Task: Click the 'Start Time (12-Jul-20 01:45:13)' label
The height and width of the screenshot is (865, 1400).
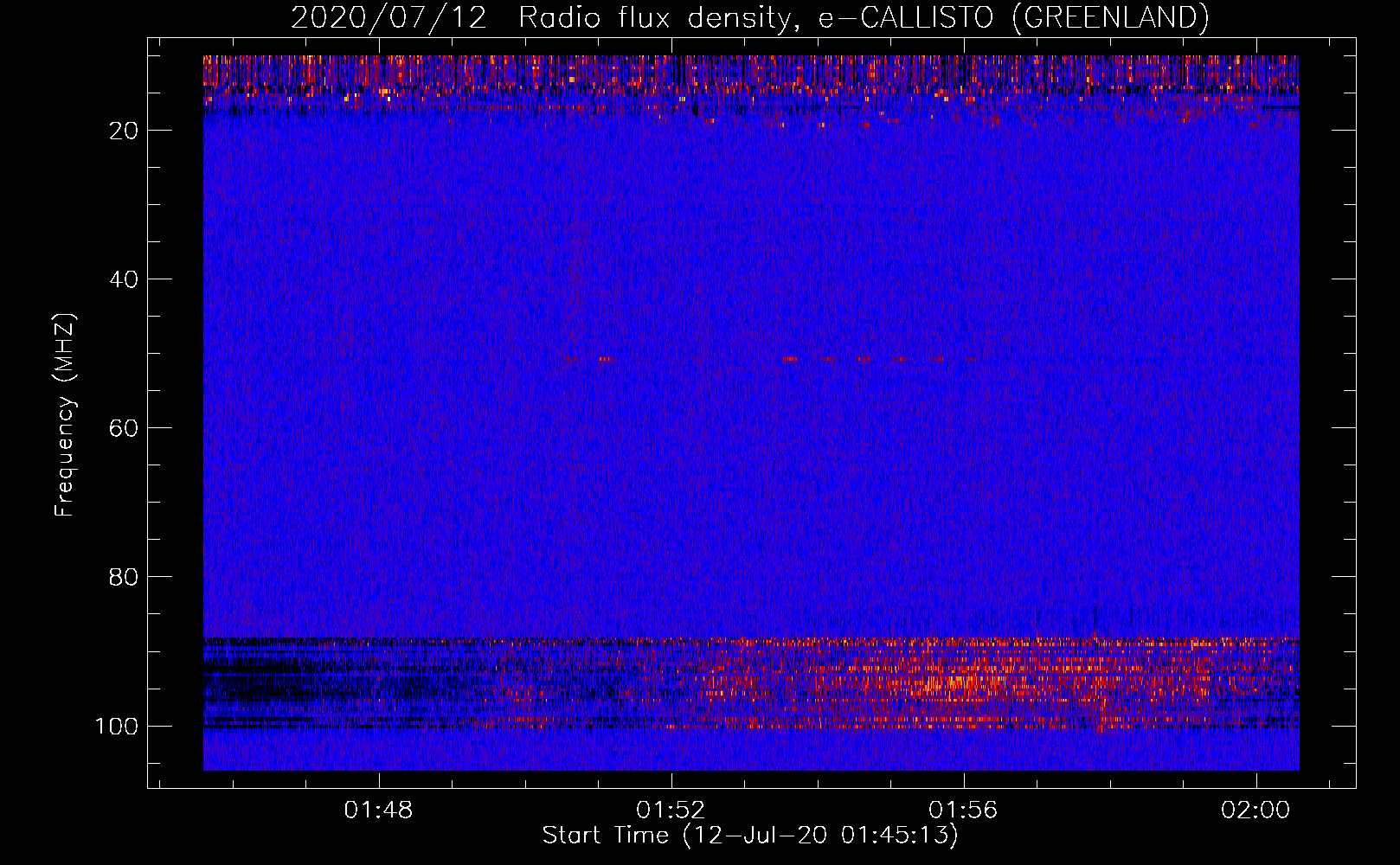Action: [750, 836]
